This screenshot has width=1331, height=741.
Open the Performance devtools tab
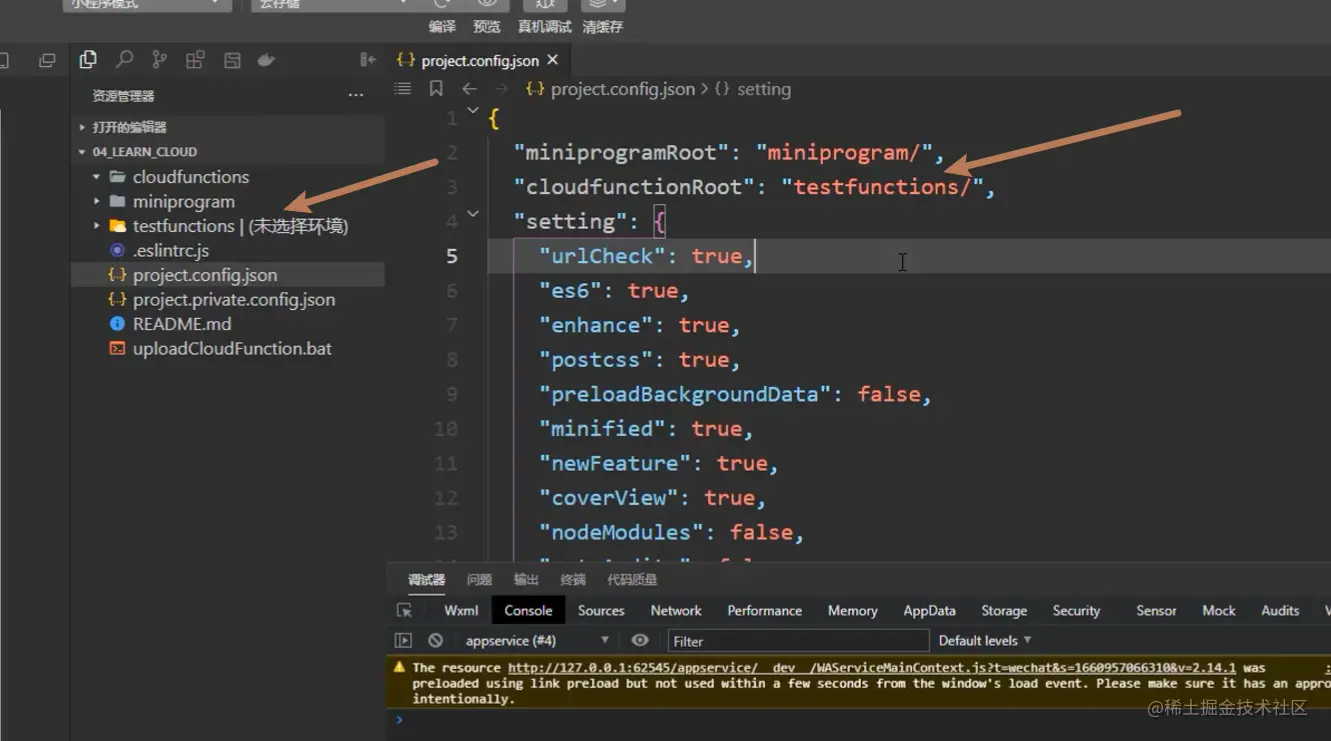pos(765,610)
